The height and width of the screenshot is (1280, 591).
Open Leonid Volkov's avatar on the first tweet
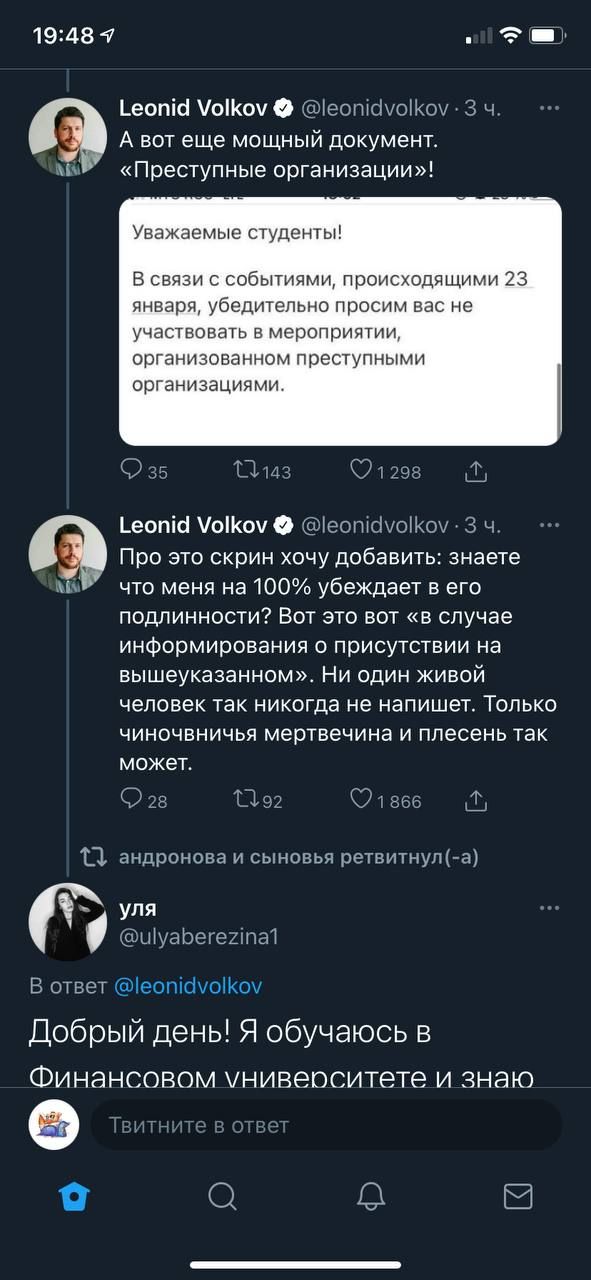click(x=67, y=138)
